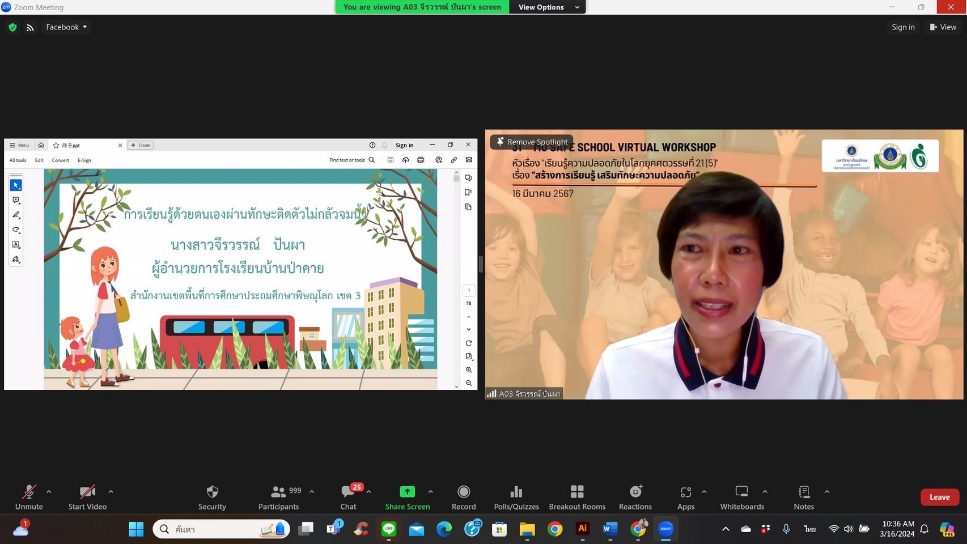
Task: Select the Highlight pen tool in Acrobat
Action: [x=16, y=215]
